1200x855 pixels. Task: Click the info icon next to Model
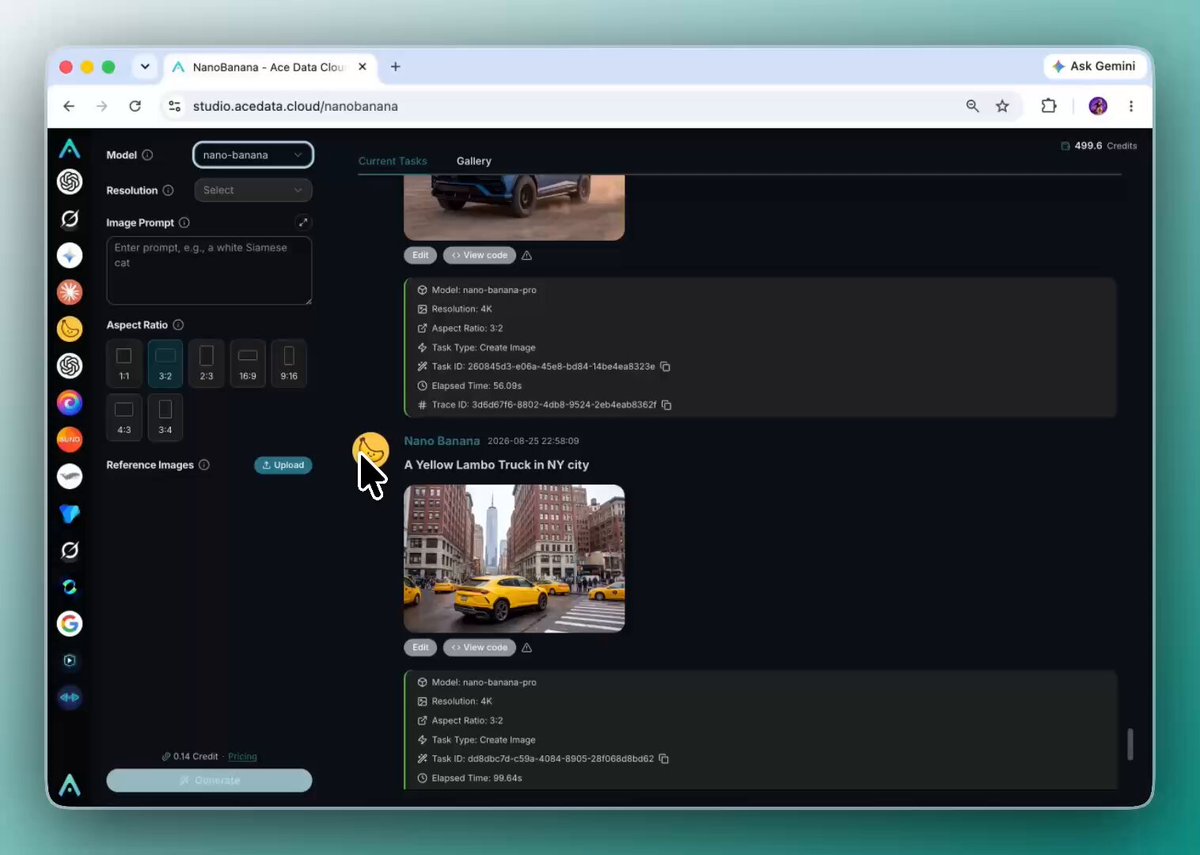tap(147, 155)
